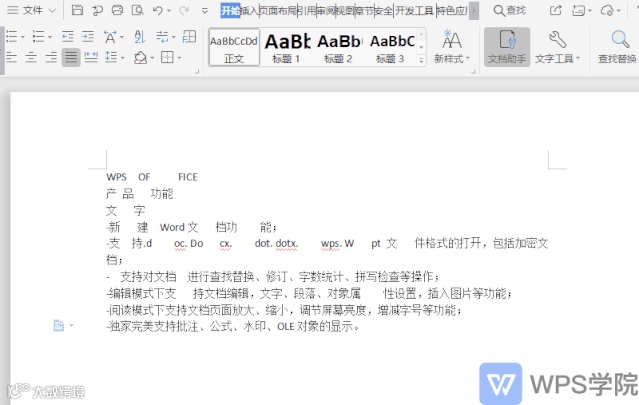Viewport: 639px width, 405px height.
Task: Expand the line spacing dropdown arrow
Action: pyautogui.click(x=122, y=58)
